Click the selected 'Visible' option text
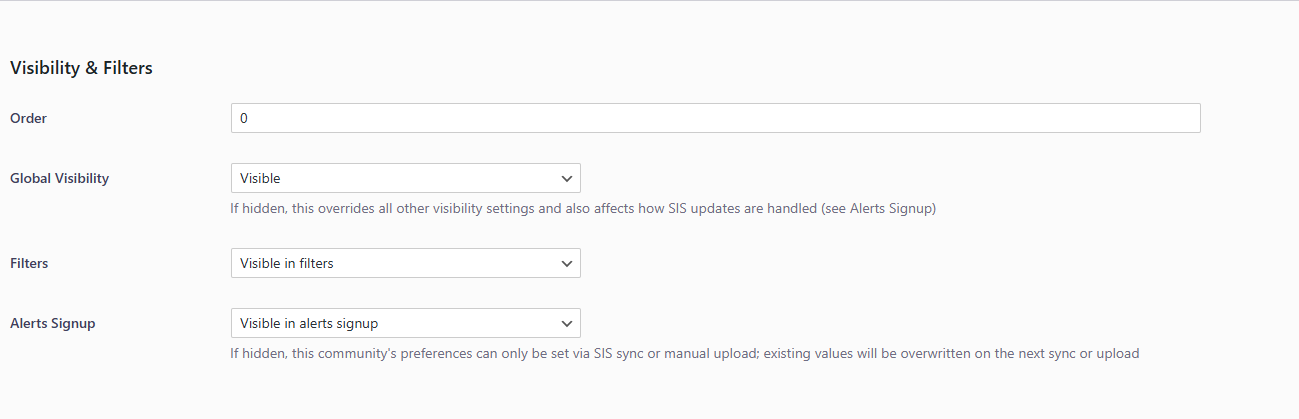Screen dimensions: 1299x419 260,178
